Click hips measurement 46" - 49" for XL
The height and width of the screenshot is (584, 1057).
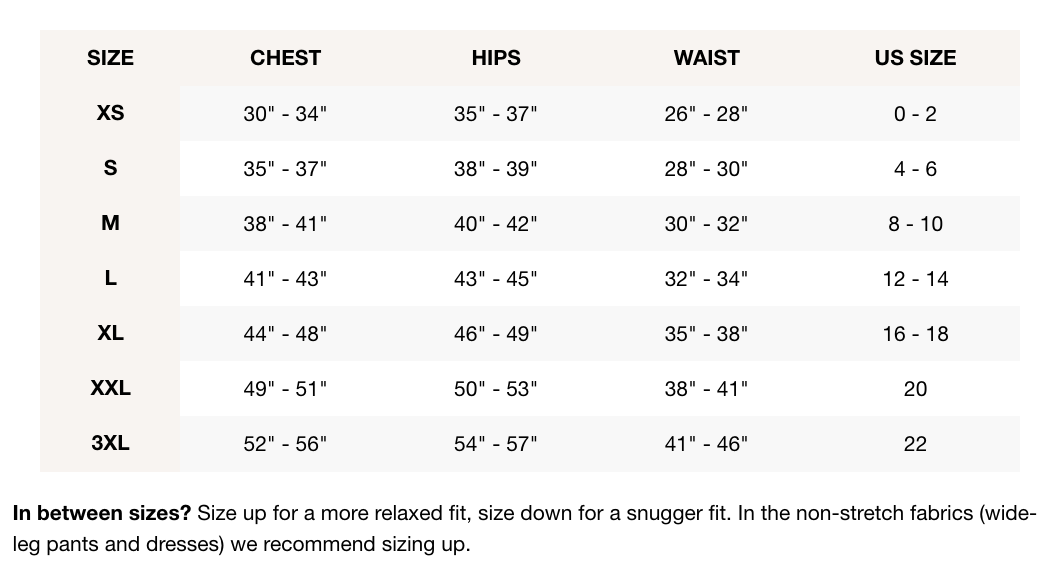click(x=496, y=334)
